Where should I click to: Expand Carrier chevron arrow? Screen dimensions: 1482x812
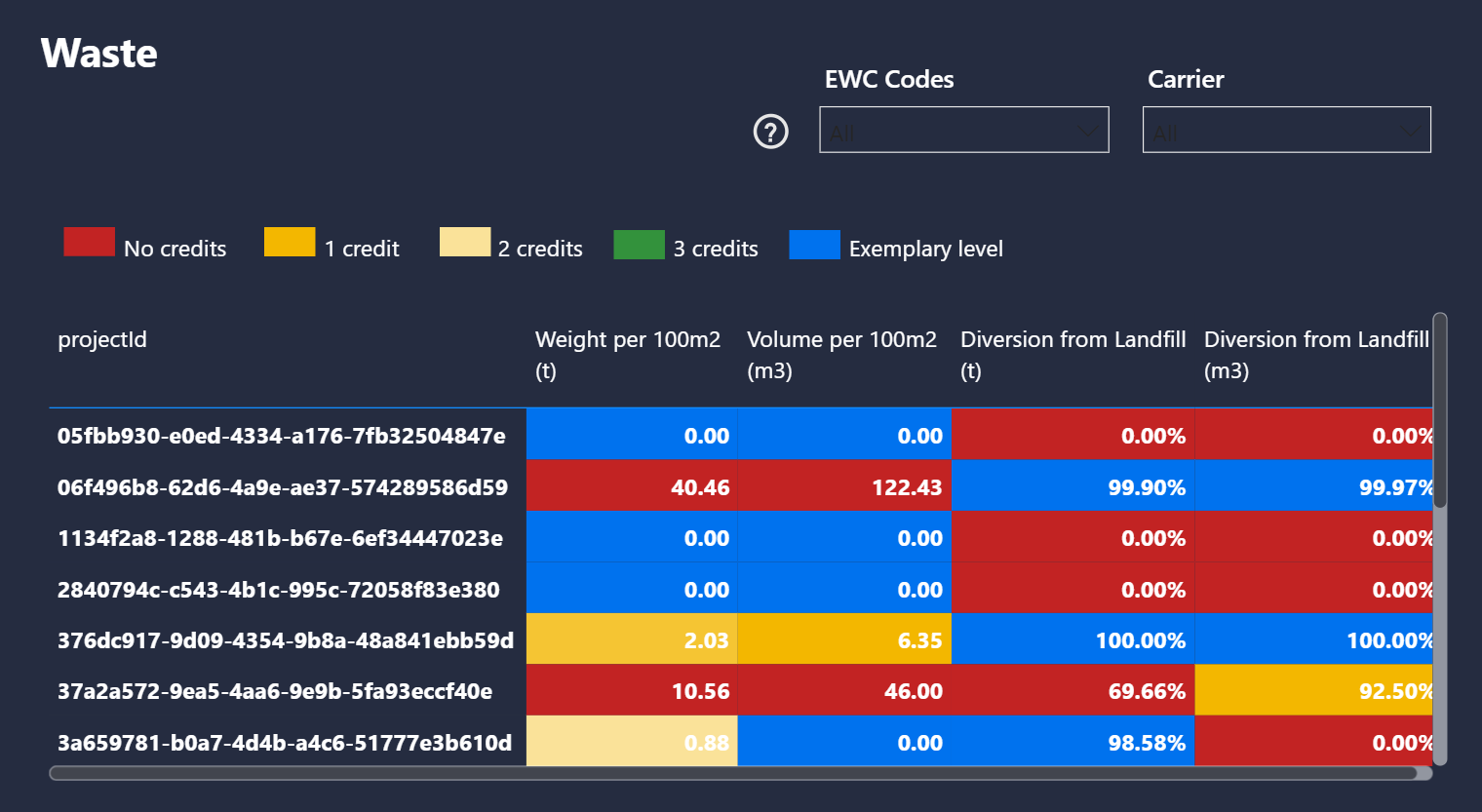(1411, 132)
